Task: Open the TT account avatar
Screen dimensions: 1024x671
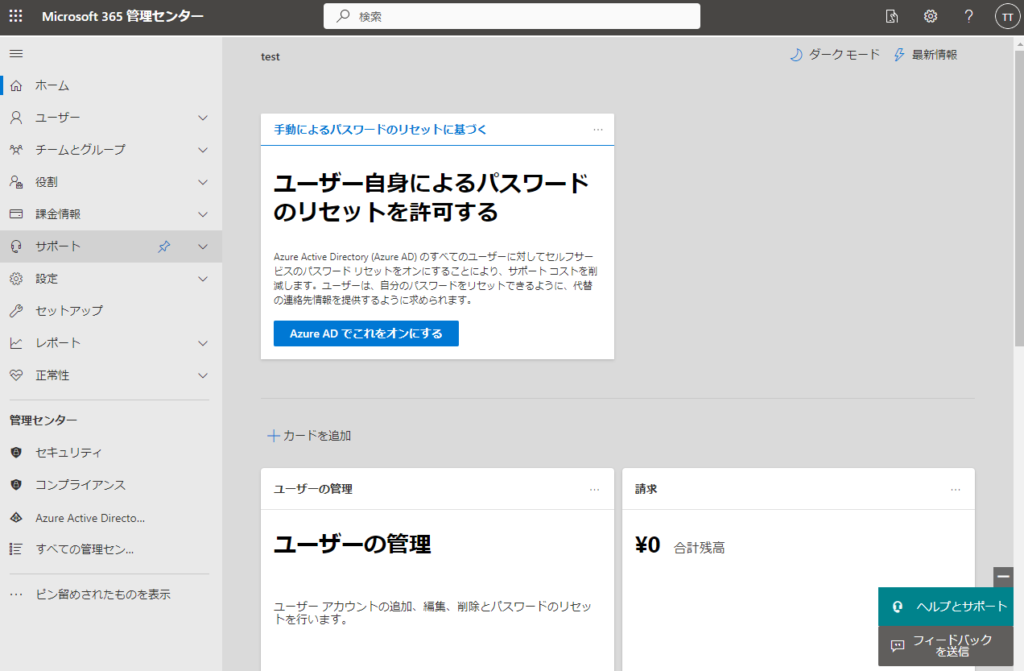Action: point(1007,17)
